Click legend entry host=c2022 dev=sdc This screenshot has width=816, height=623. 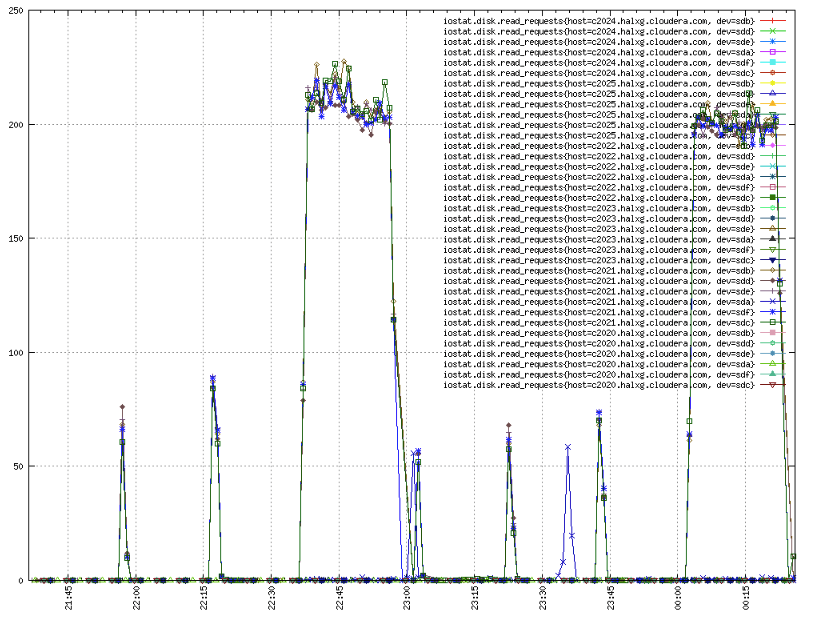pos(614,198)
